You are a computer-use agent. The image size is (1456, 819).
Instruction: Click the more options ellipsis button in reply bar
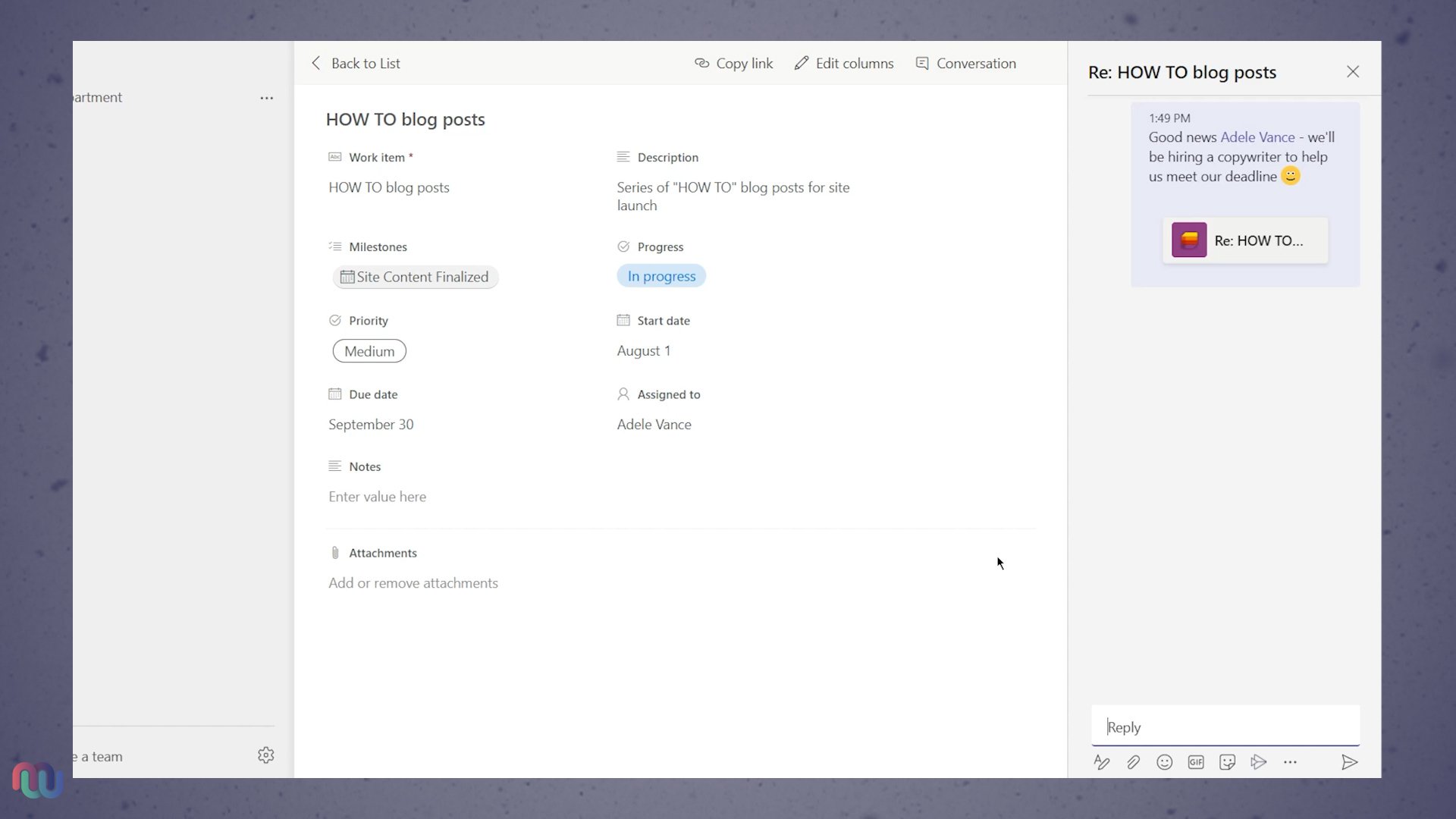[1289, 762]
